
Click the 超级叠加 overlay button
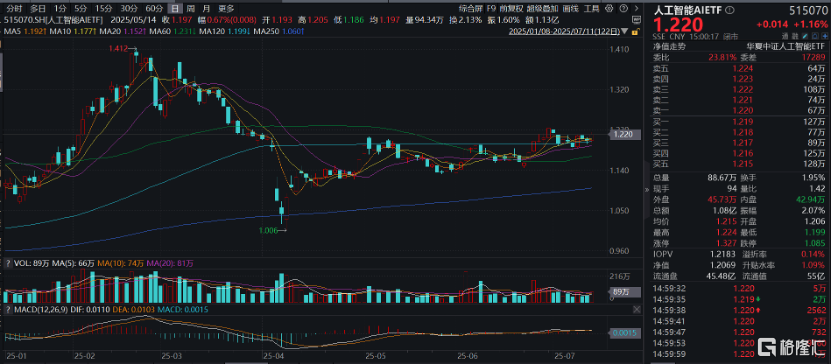(x=542, y=8)
